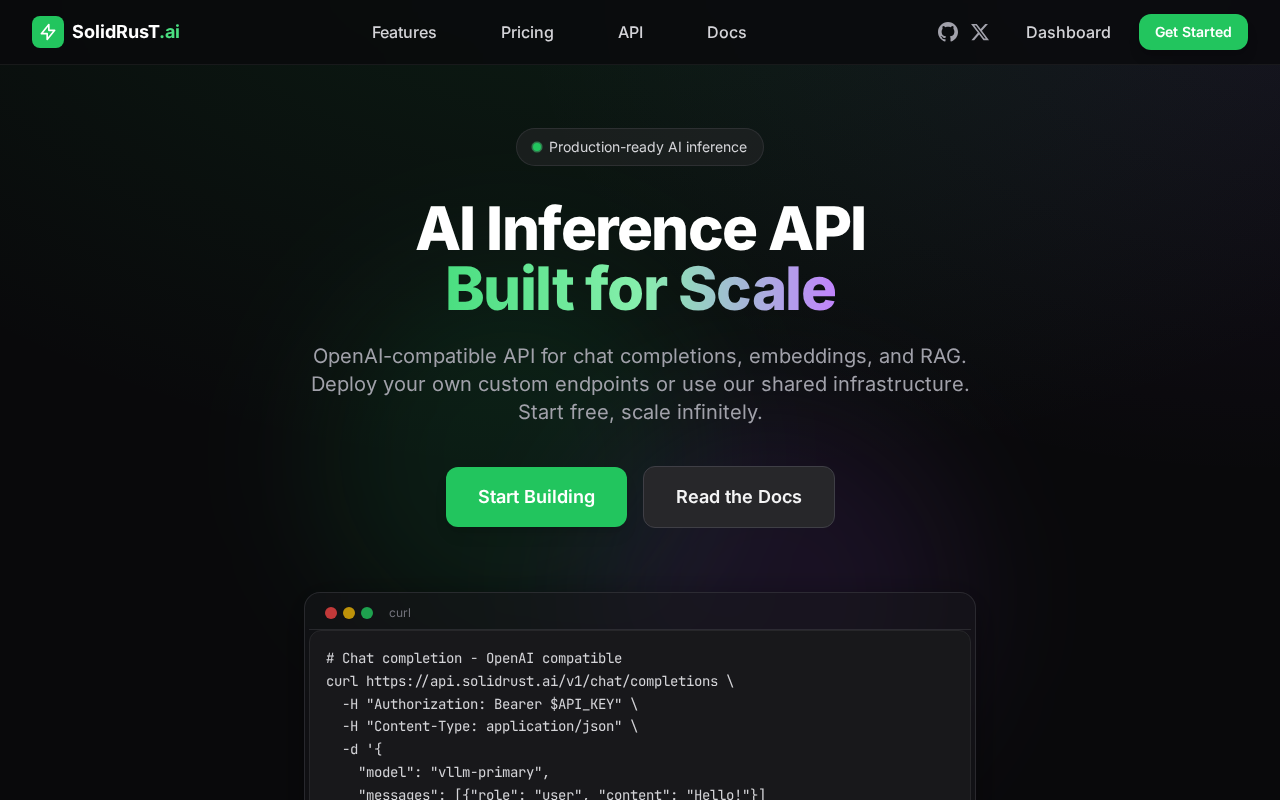Click the Production-ready AI inference badge
Image resolution: width=1280 pixels, height=800 pixels.
point(640,147)
